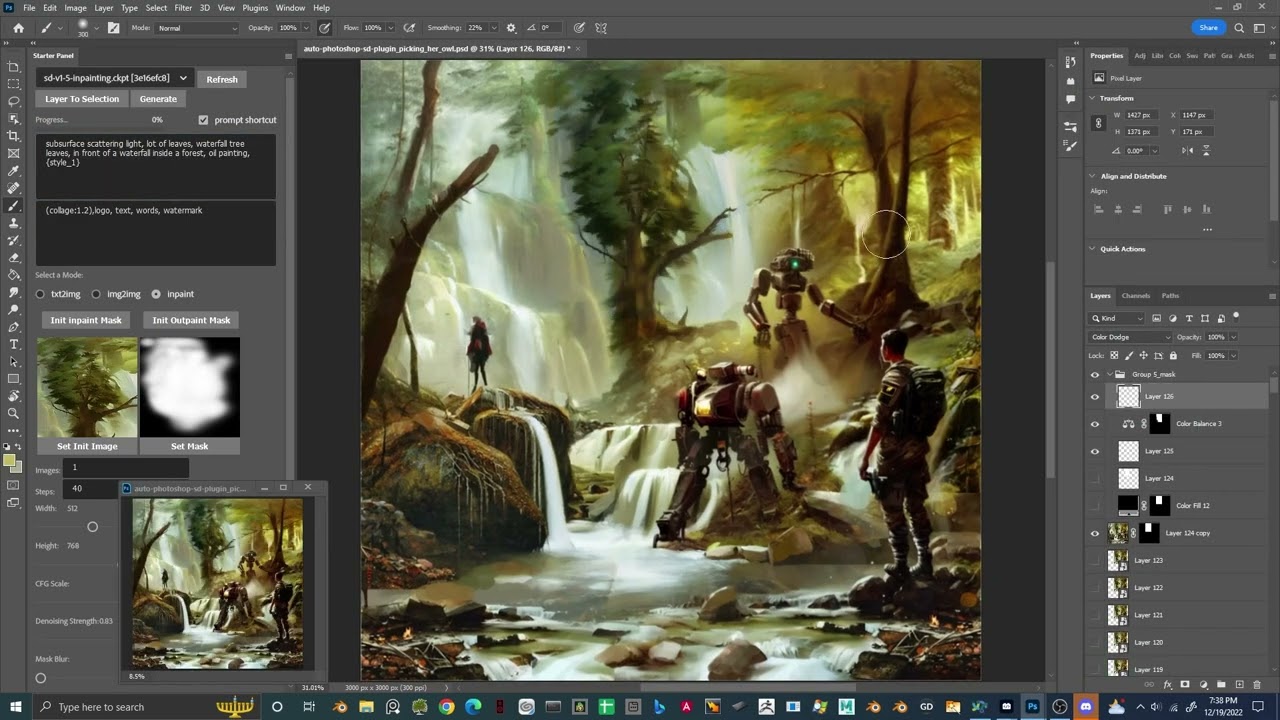Select the Eyedropper tool

coord(13,170)
